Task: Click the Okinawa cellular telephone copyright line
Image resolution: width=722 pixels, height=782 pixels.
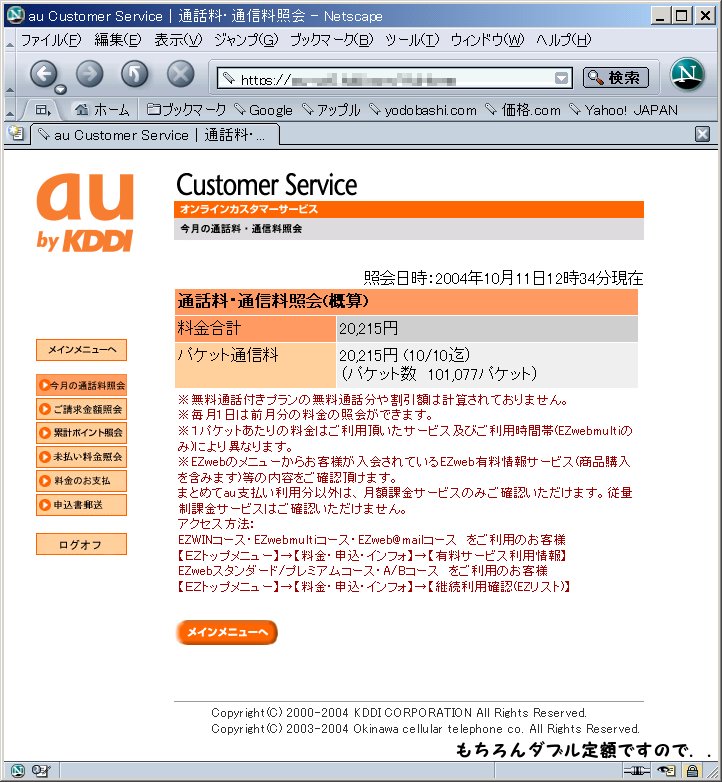Action: [425, 729]
